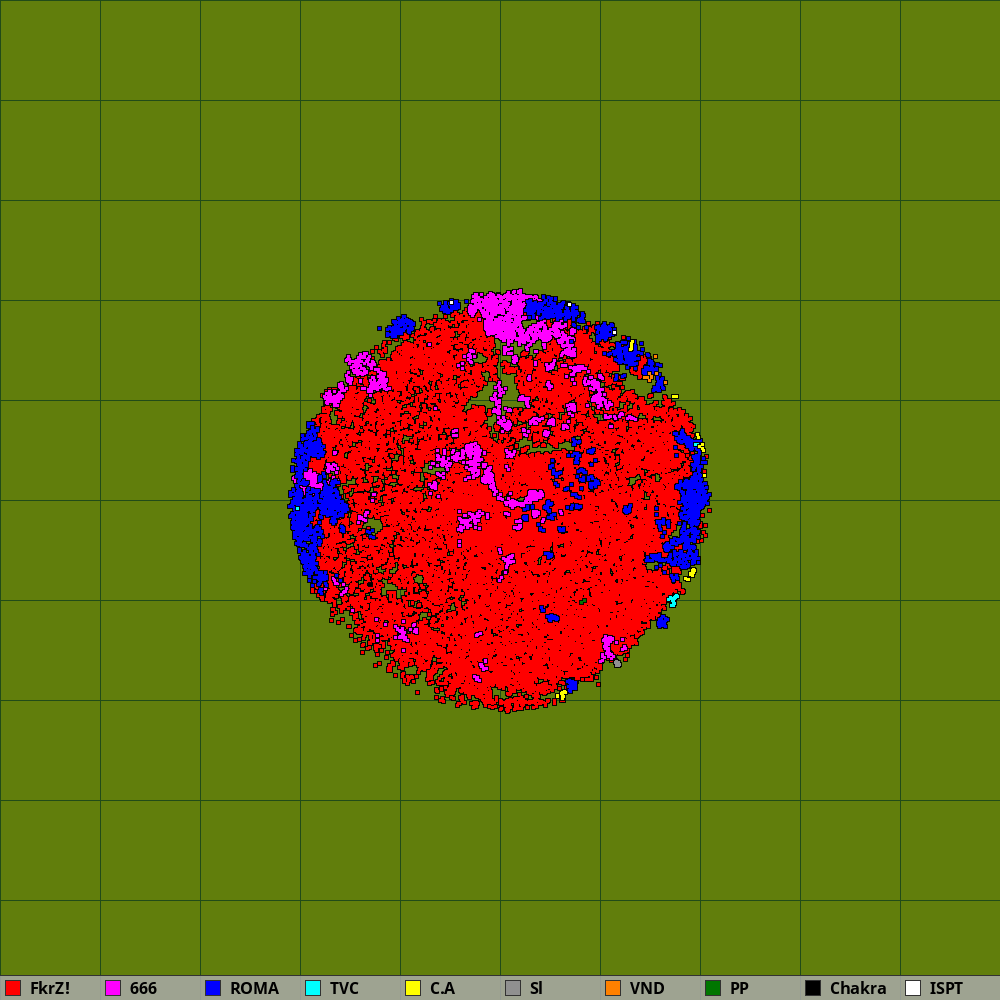
Task: Click the magenta 666 legend swatch
Action: tap(113, 988)
